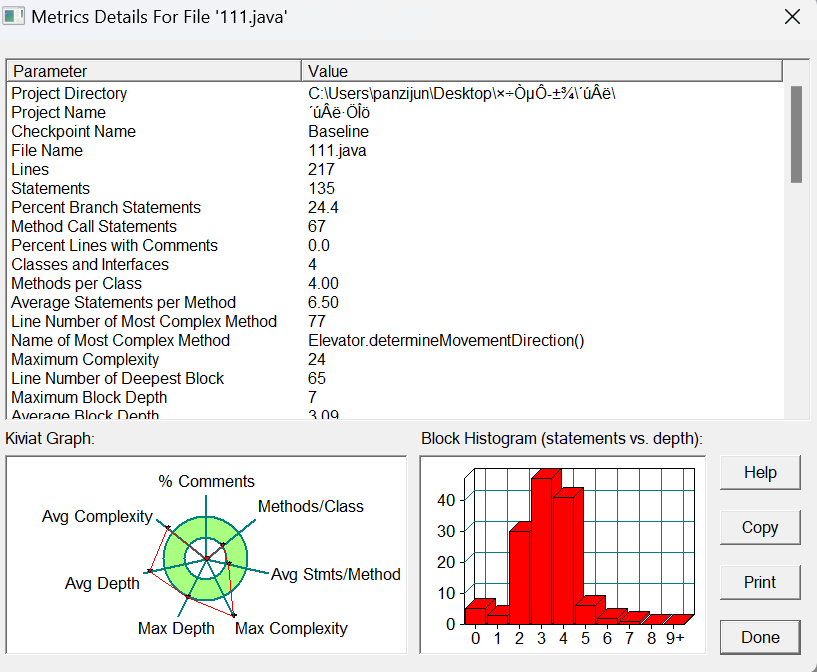Click the value 24.4

pyautogui.click(x=323, y=207)
